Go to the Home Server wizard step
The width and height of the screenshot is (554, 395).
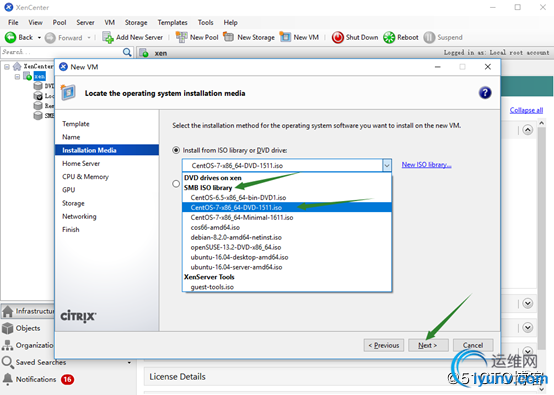point(81,163)
